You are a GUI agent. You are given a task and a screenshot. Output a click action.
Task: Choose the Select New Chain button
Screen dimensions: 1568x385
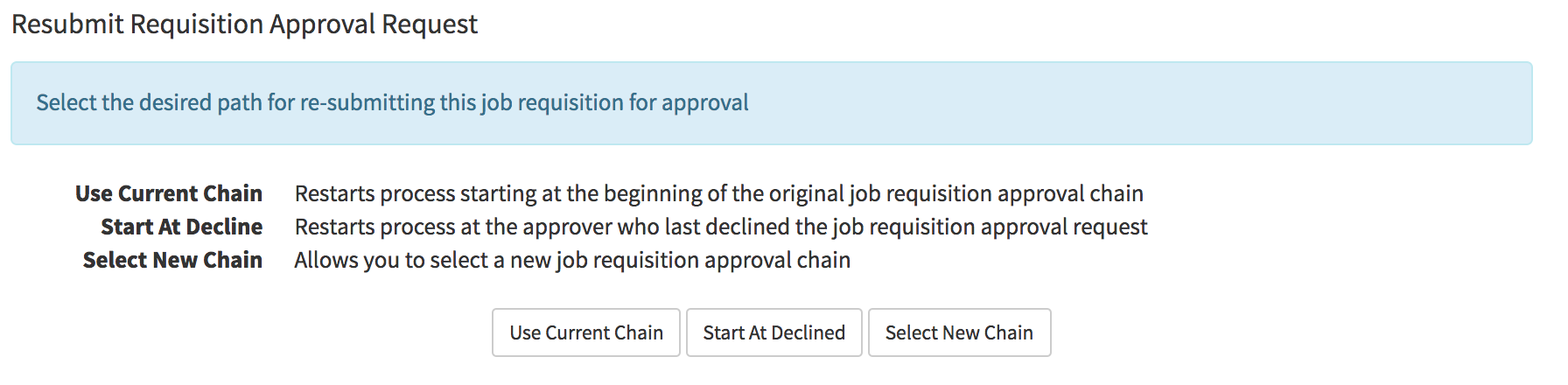tap(959, 332)
